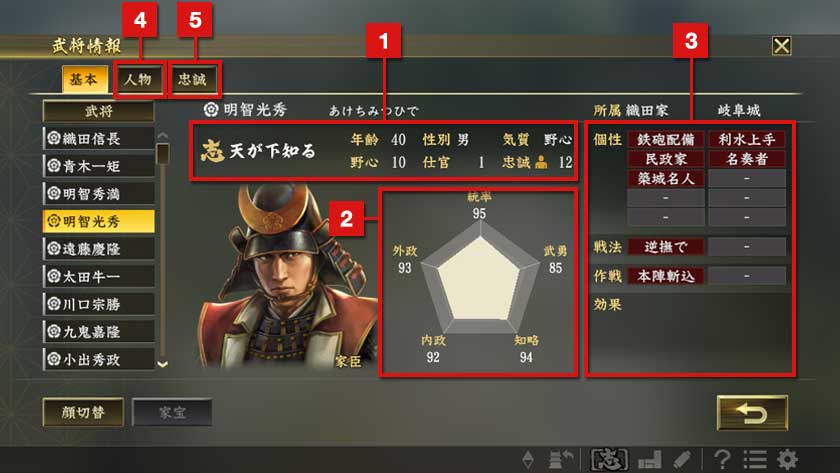Viewport: 840px width, 473px height.
Task: Click the up arrow atop officer list scrollbar
Action: point(162,136)
